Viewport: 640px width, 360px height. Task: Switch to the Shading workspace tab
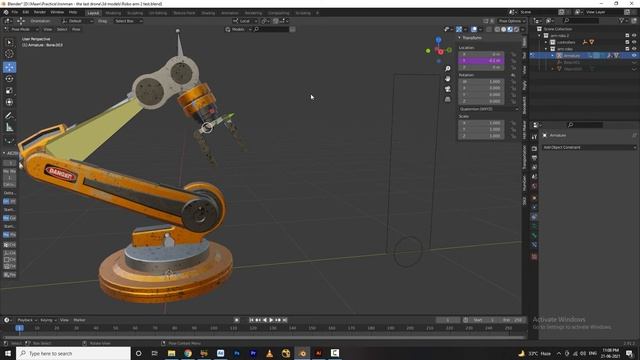pyautogui.click(x=208, y=13)
